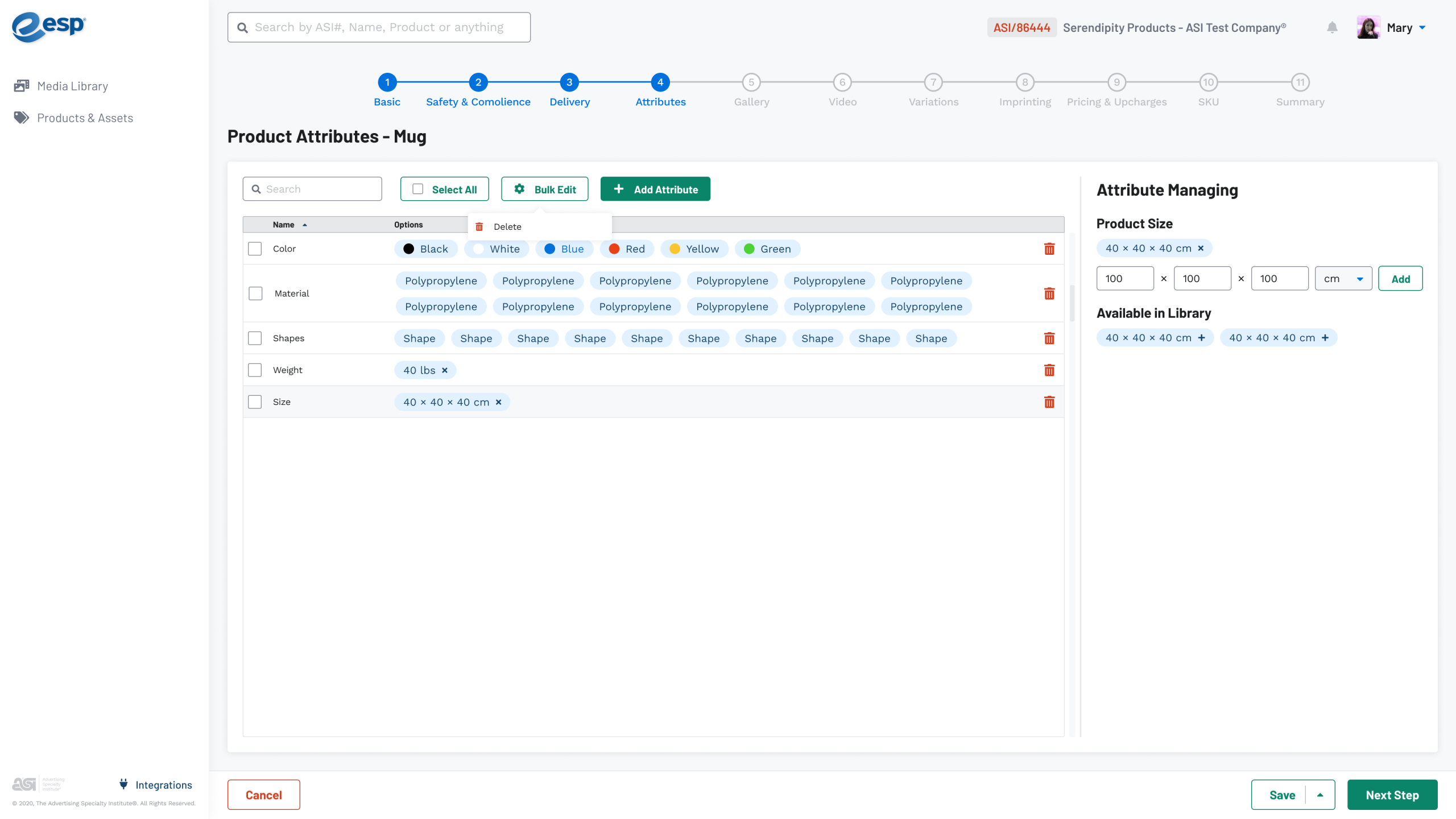The width and height of the screenshot is (1456, 819).
Task: Choose Delete from Bulk Edit menu
Action: point(507,226)
